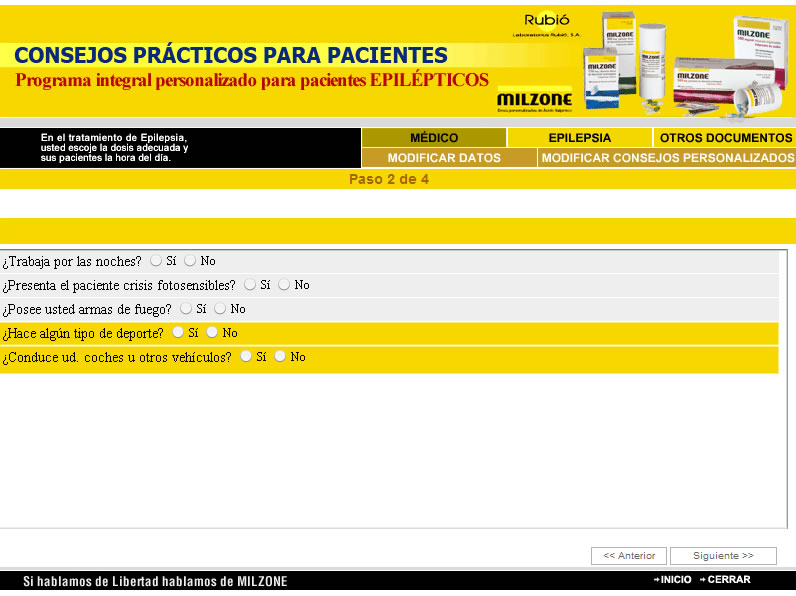Mark No for ¿Posee usted armas de fuego?
The image size is (796, 596).
(220, 308)
